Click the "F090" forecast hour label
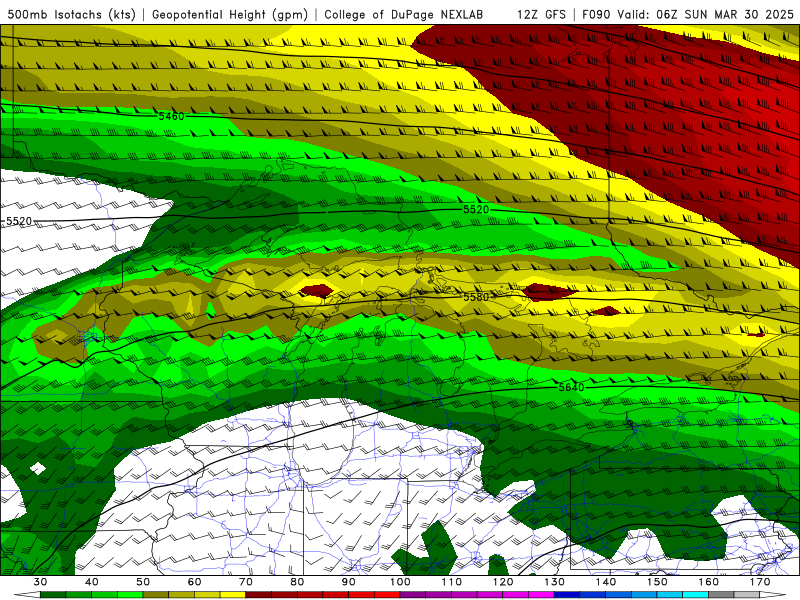The width and height of the screenshot is (800, 600). (596, 14)
